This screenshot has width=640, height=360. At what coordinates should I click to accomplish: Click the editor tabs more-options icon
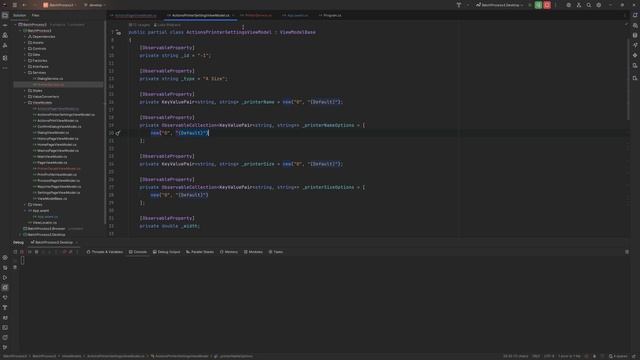coord(625,16)
